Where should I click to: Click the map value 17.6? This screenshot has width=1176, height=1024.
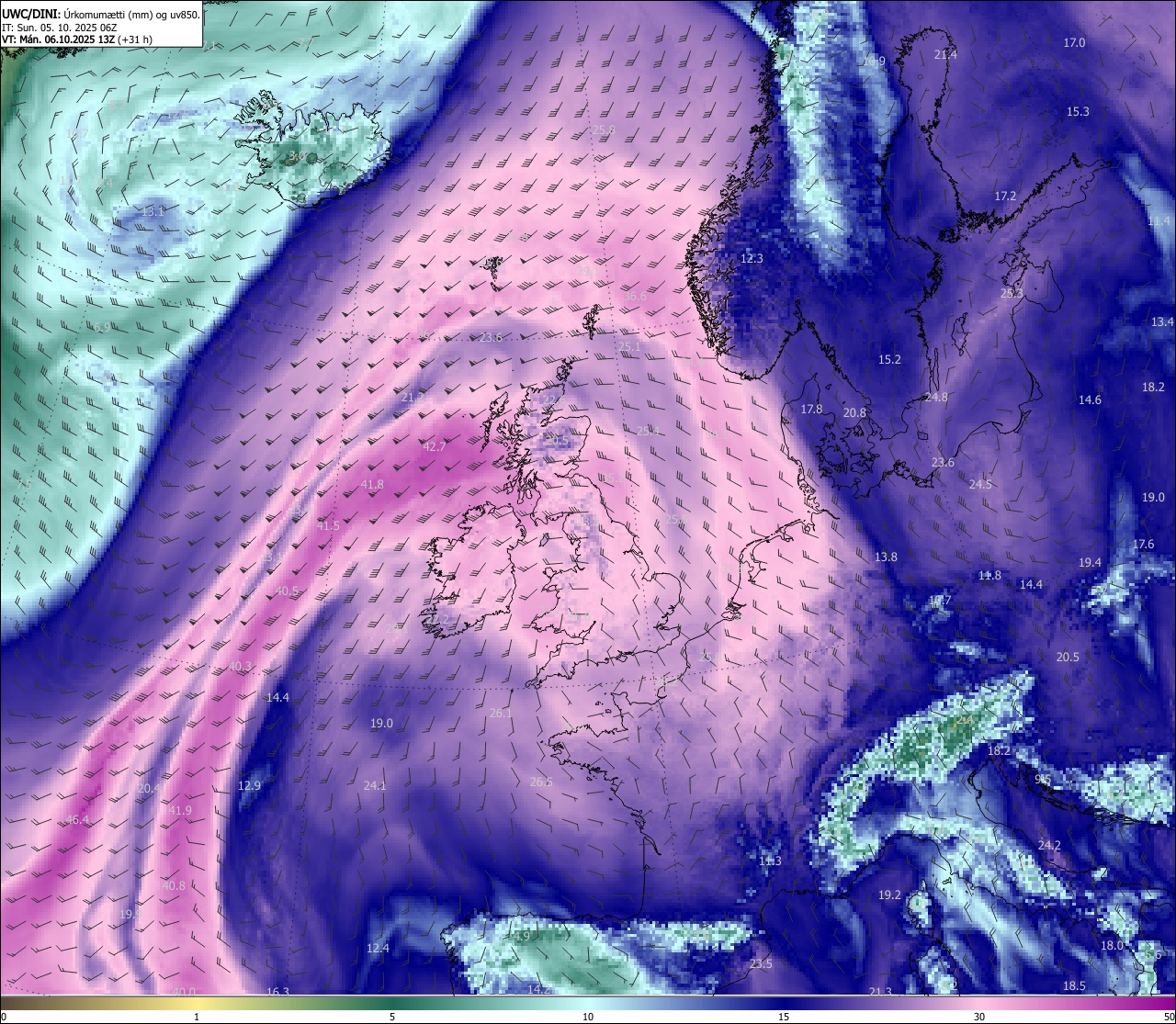pos(1143,544)
